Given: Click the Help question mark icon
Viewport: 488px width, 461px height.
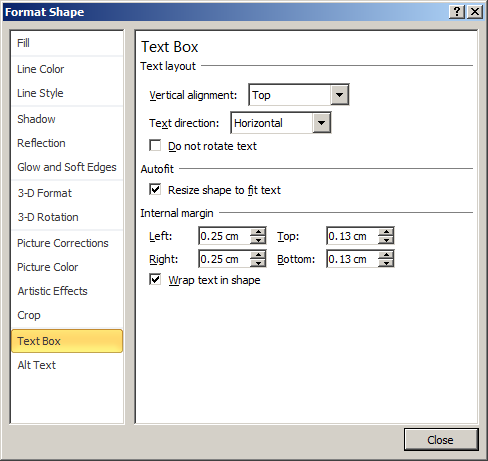Looking at the screenshot, I should coord(457,12).
